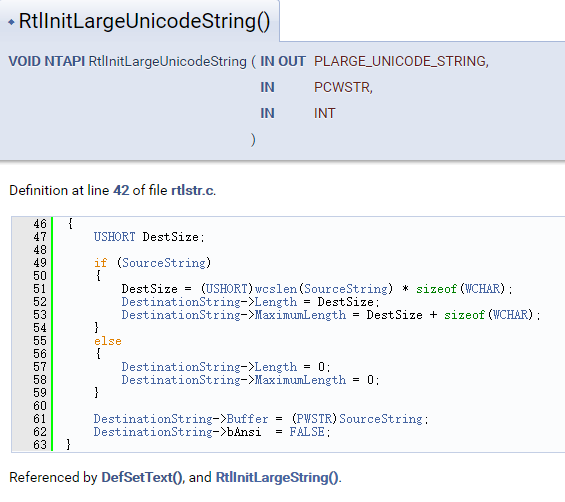Click the wcslen function link on line 51

click(x=276, y=289)
